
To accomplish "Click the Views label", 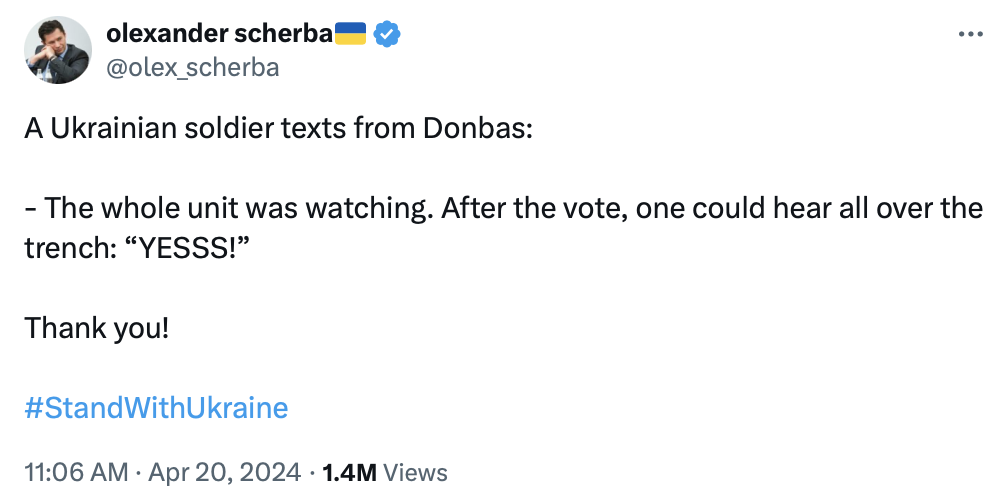I will click(415, 472).
